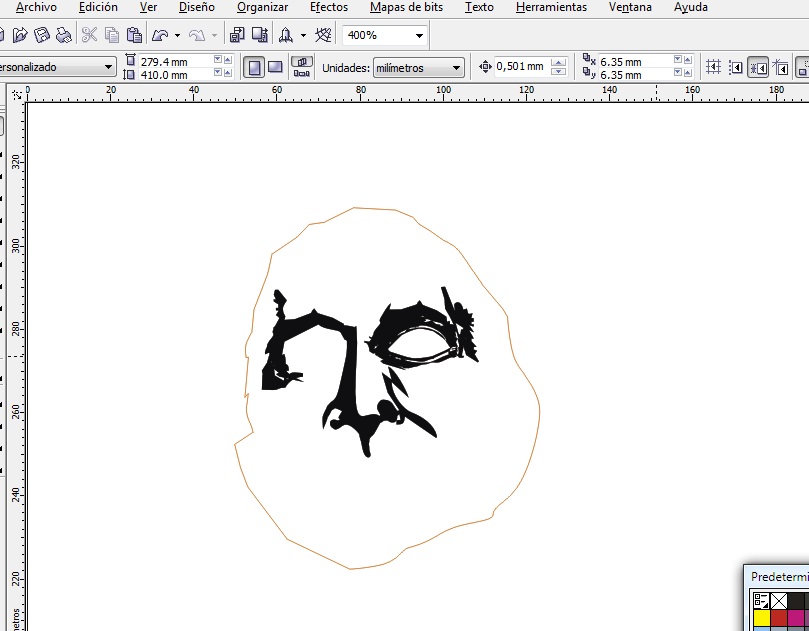Toggle dynamic guides
This screenshot has height=631, width=809.
tap(780, 68)
